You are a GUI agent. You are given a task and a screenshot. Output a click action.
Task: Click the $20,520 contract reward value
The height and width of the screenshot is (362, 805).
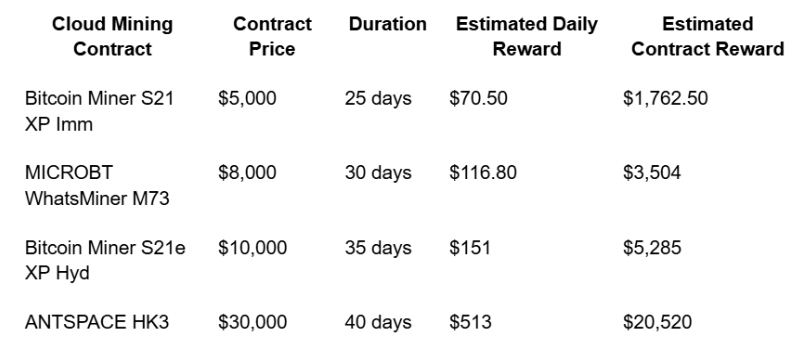(657, 322)
